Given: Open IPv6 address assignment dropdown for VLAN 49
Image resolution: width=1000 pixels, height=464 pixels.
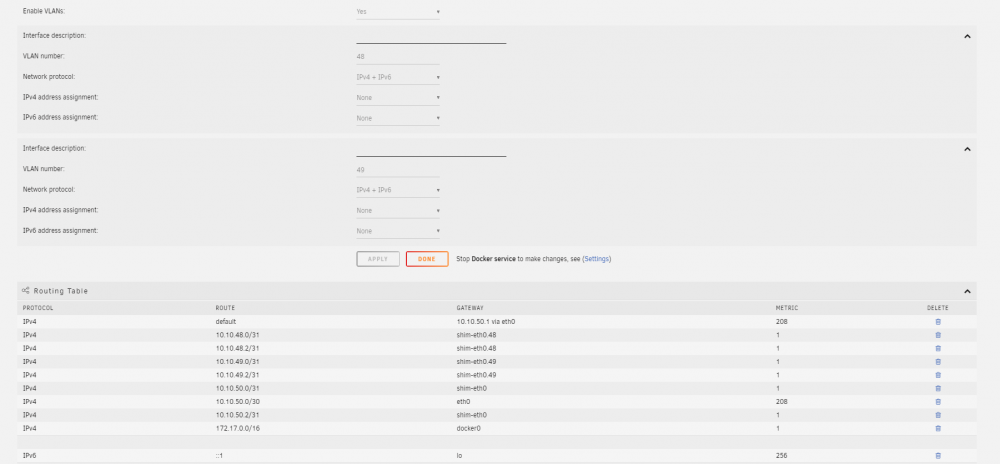Looking at the screenshot, I should (398, 231).
